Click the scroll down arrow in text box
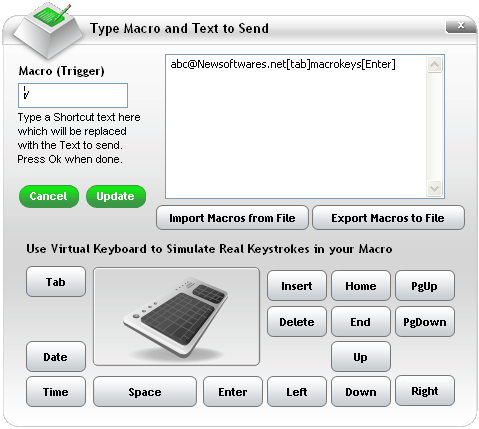This screenshot has height=429, width=479. [x=434, y=189]
